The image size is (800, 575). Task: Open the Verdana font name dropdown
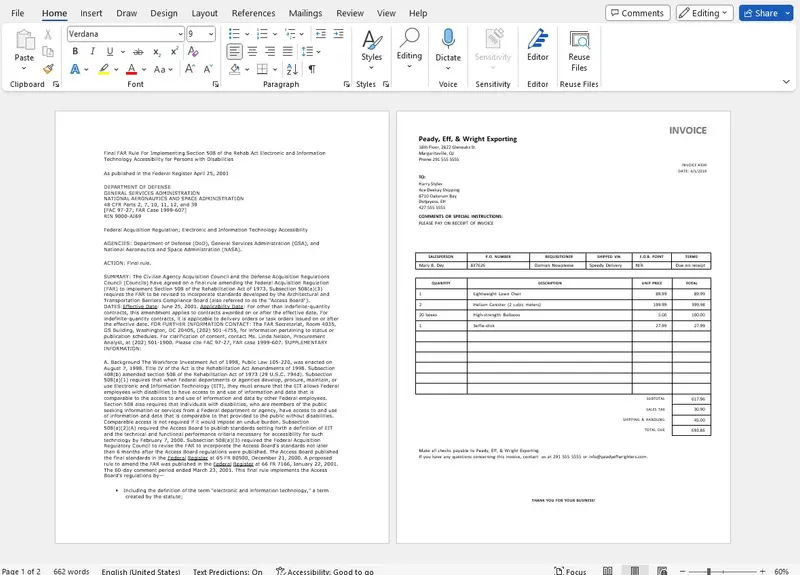click(x=180, y=34)
